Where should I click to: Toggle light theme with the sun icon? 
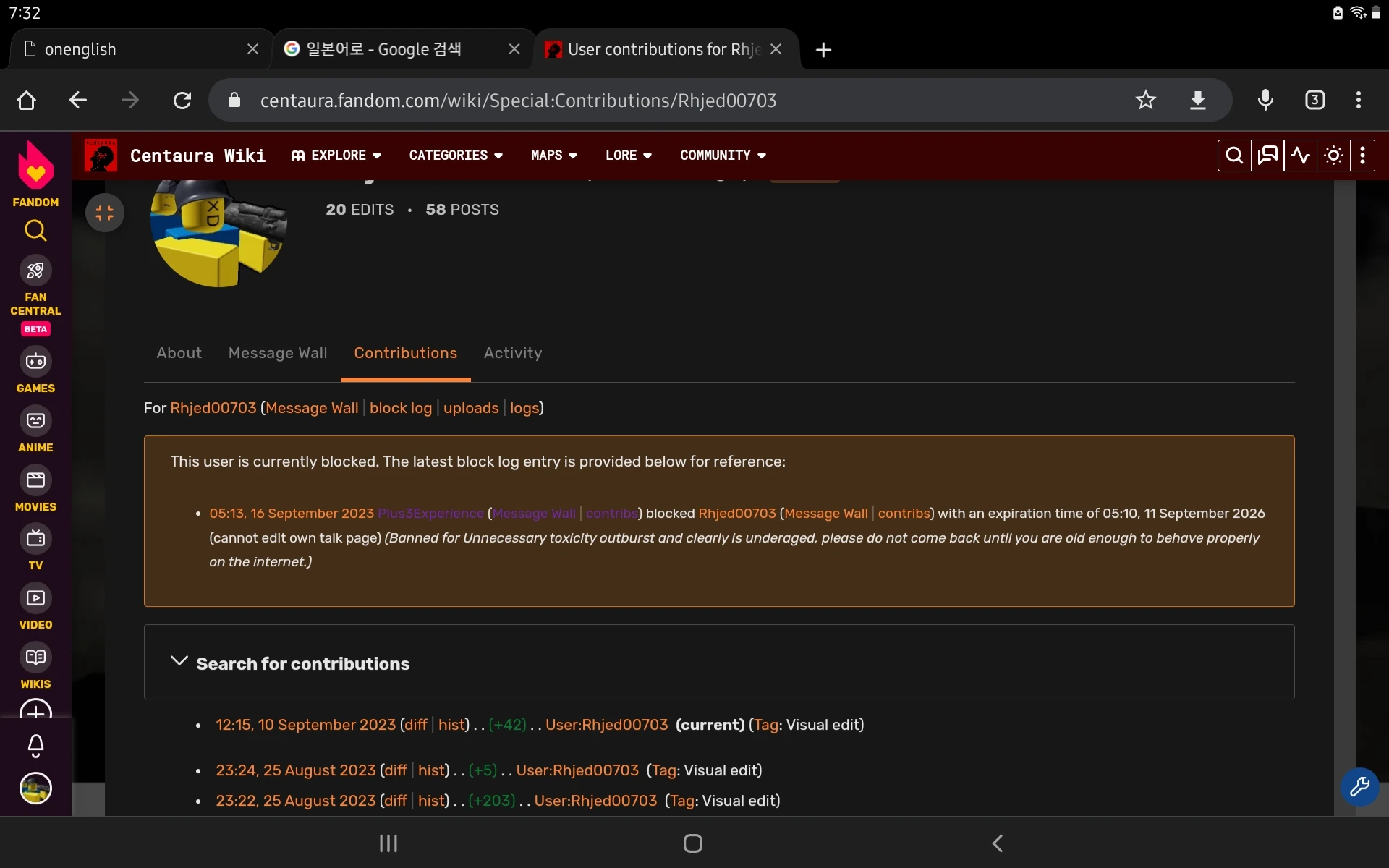point(1333,155)
